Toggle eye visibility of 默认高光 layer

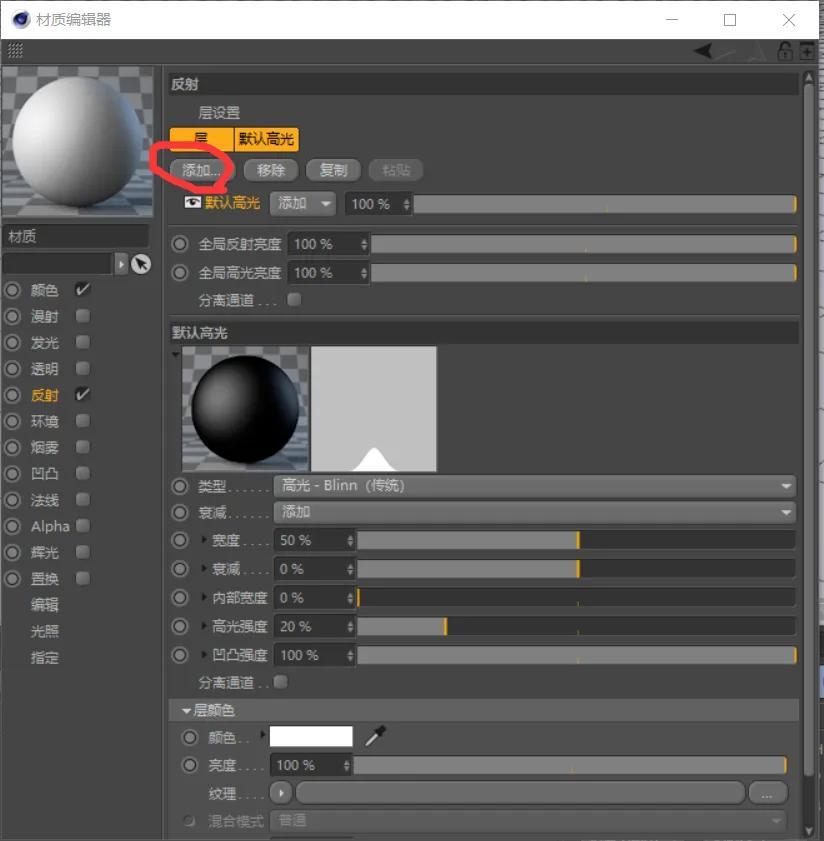tap(193, 203)
